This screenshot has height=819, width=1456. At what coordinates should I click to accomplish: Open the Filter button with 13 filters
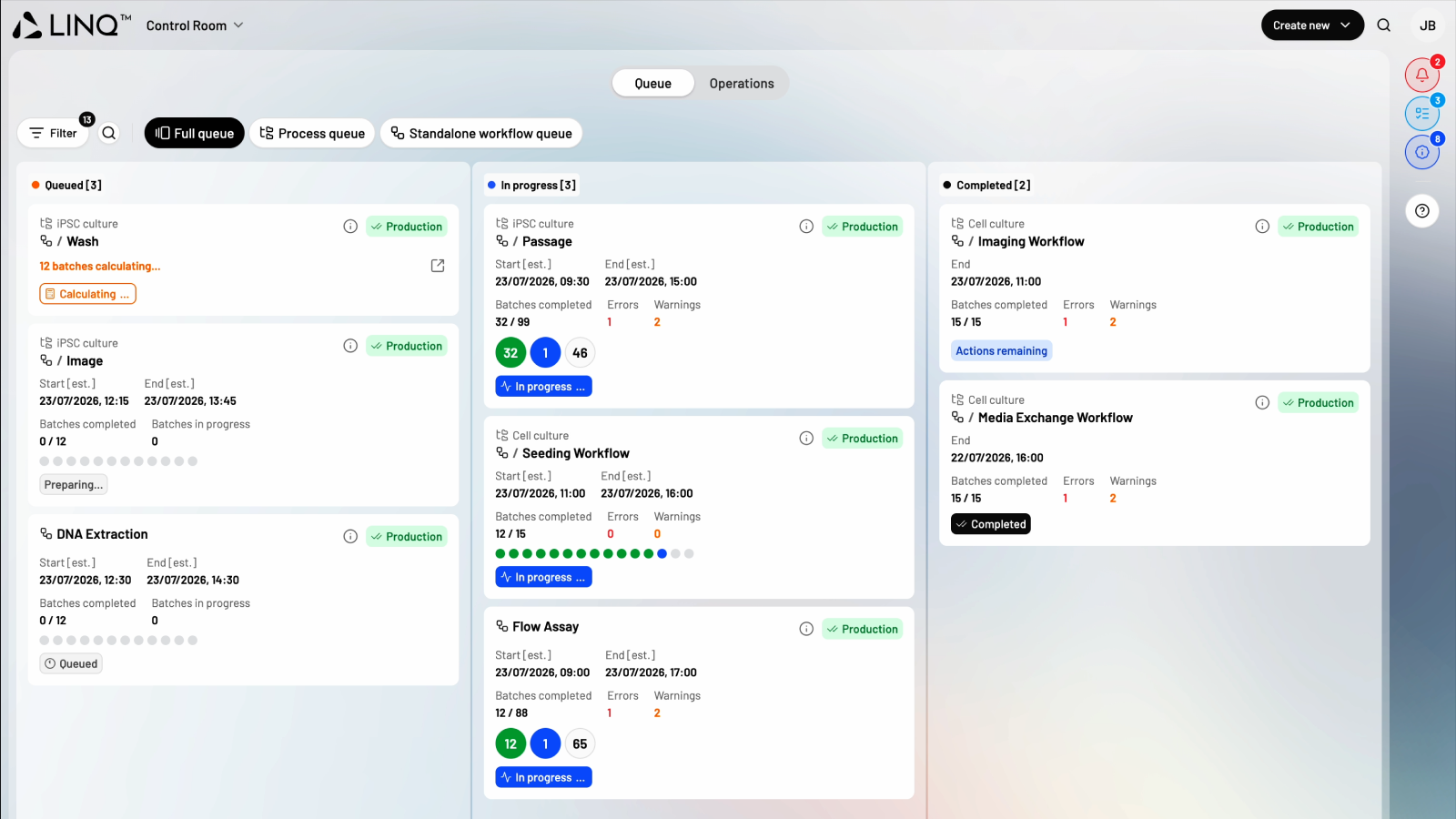pos(53,133)
